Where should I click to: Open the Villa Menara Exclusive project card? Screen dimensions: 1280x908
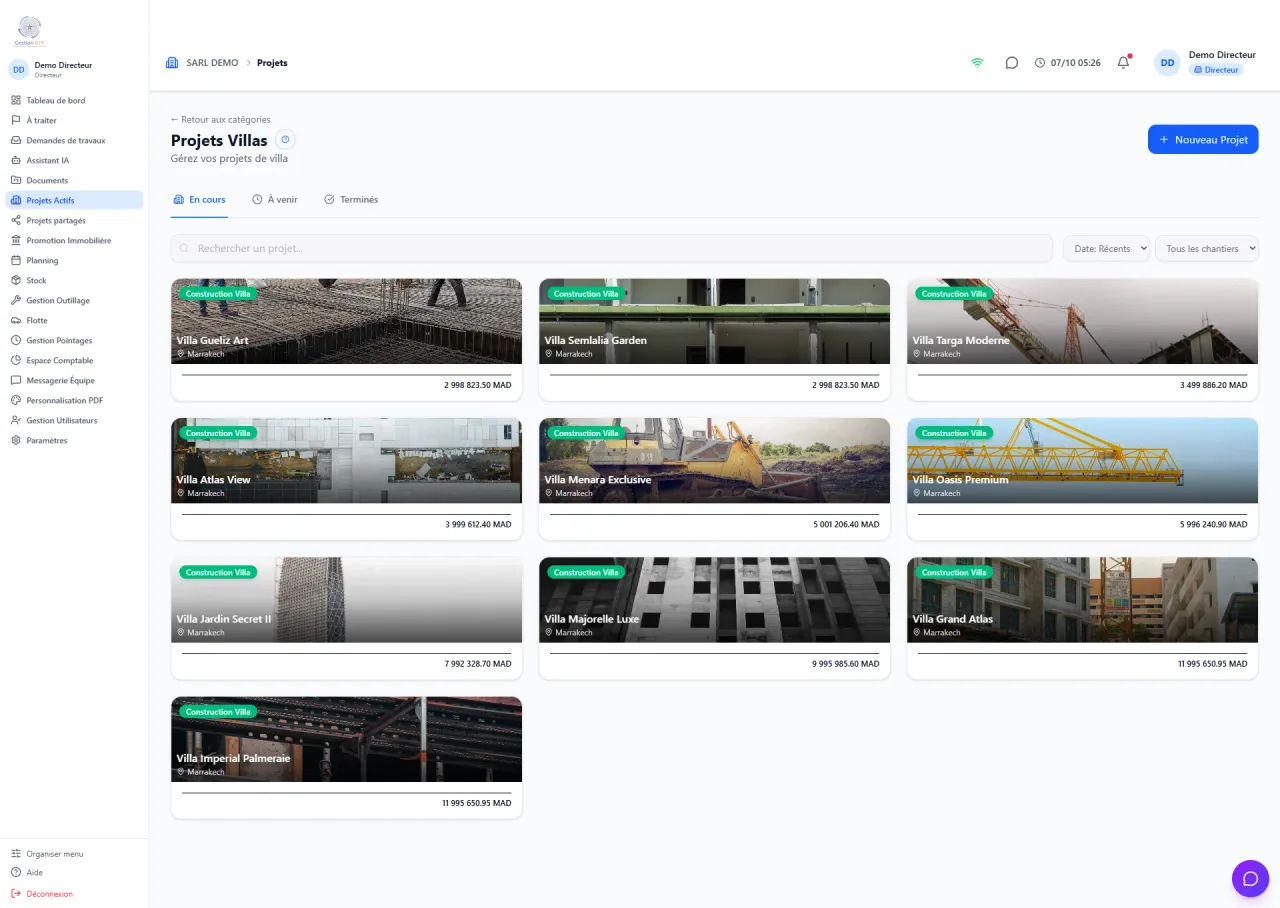point(714,478)
